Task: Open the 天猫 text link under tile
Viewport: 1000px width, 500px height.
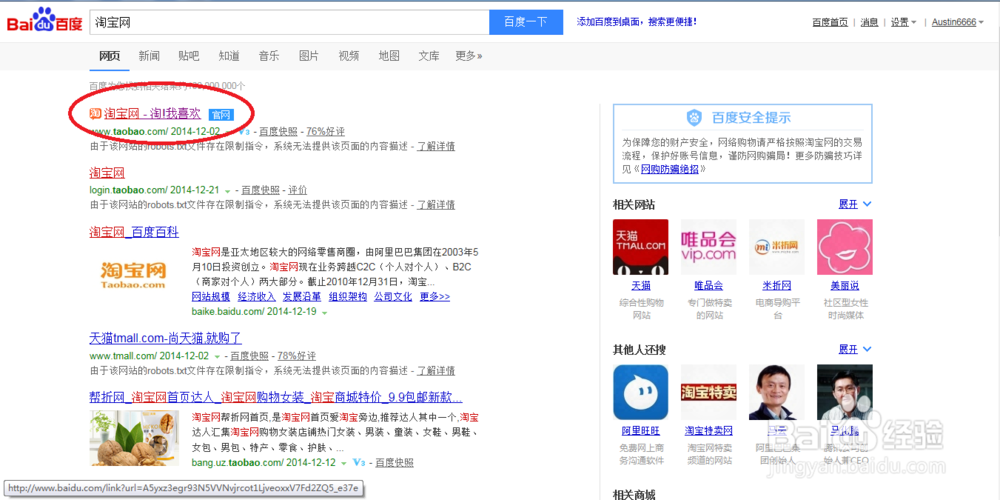Action: [641, 286]
